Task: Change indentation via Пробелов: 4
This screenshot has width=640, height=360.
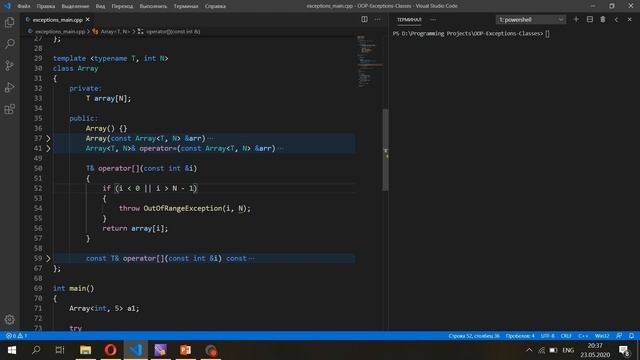Action: (520, 336)
